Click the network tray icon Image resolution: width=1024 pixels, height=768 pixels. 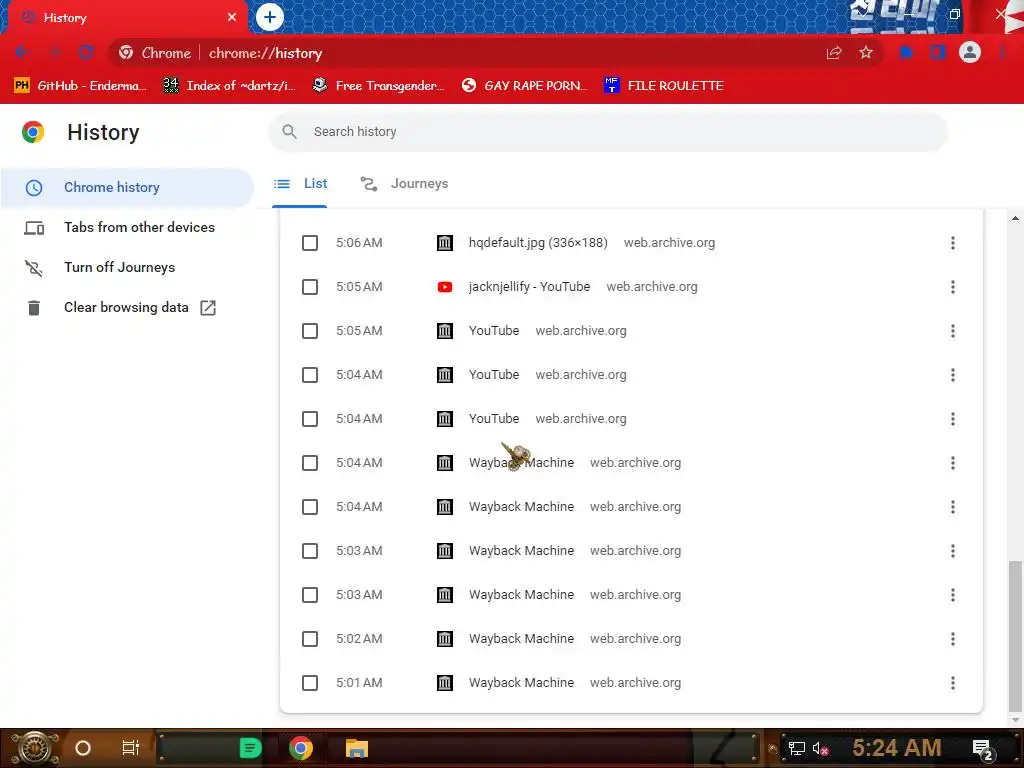click(x=797, y=748)
